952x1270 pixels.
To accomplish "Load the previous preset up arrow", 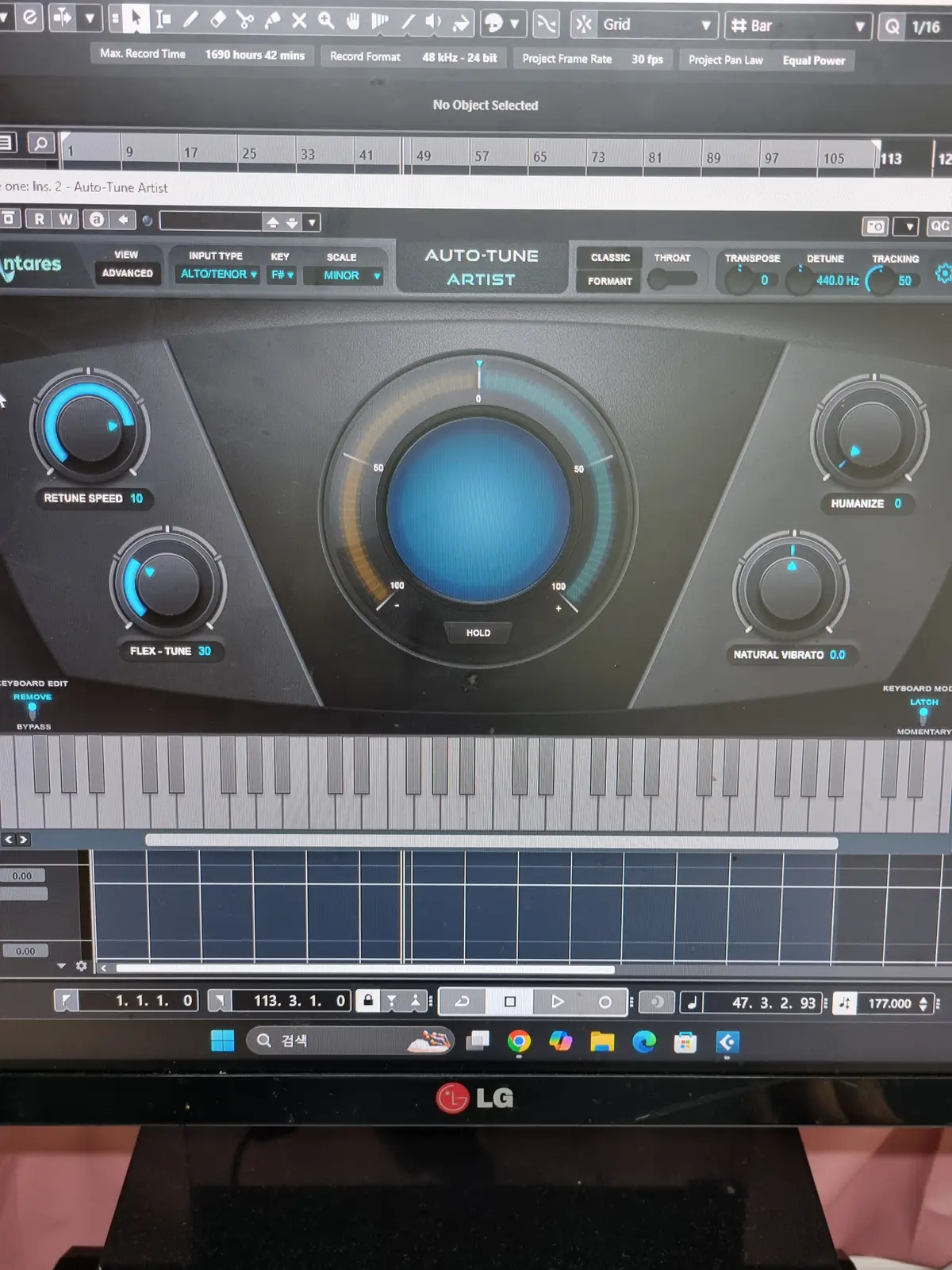I will [x=273, y=222].
